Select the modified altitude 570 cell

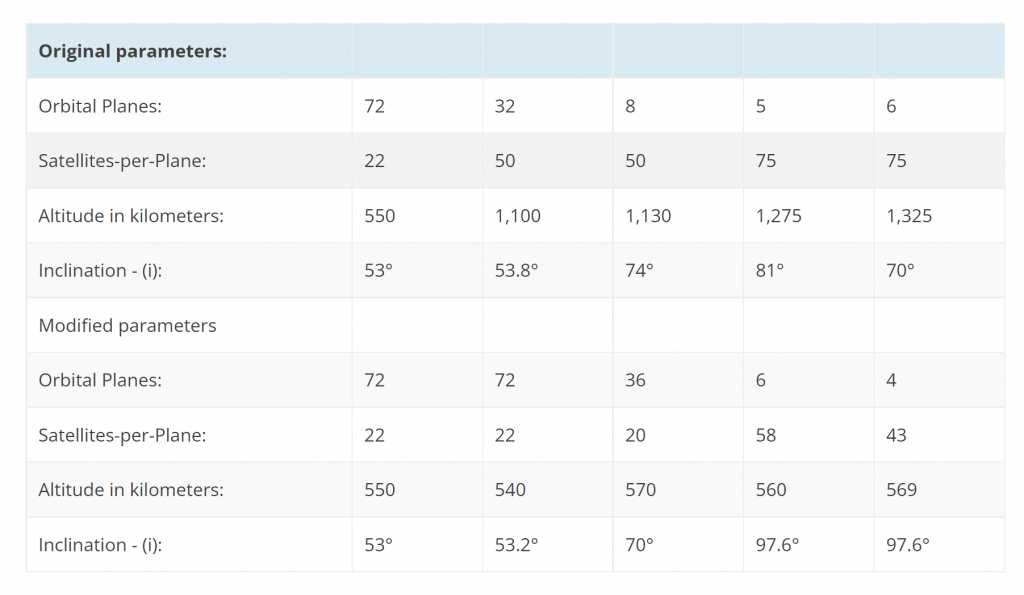tap(678, 490)
